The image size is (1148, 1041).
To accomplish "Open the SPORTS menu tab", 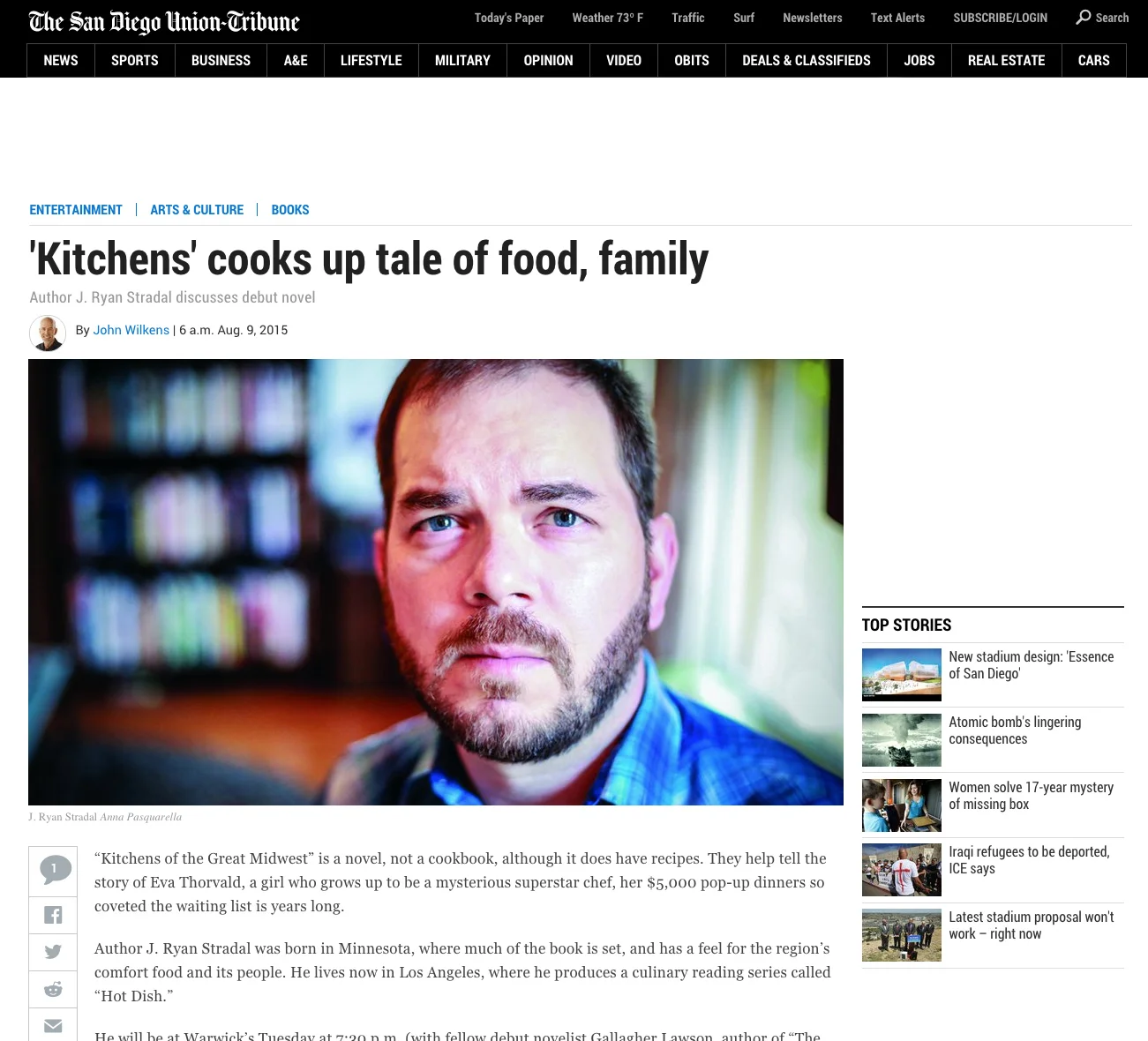I will pyautogui.click(x=135, y=60).
